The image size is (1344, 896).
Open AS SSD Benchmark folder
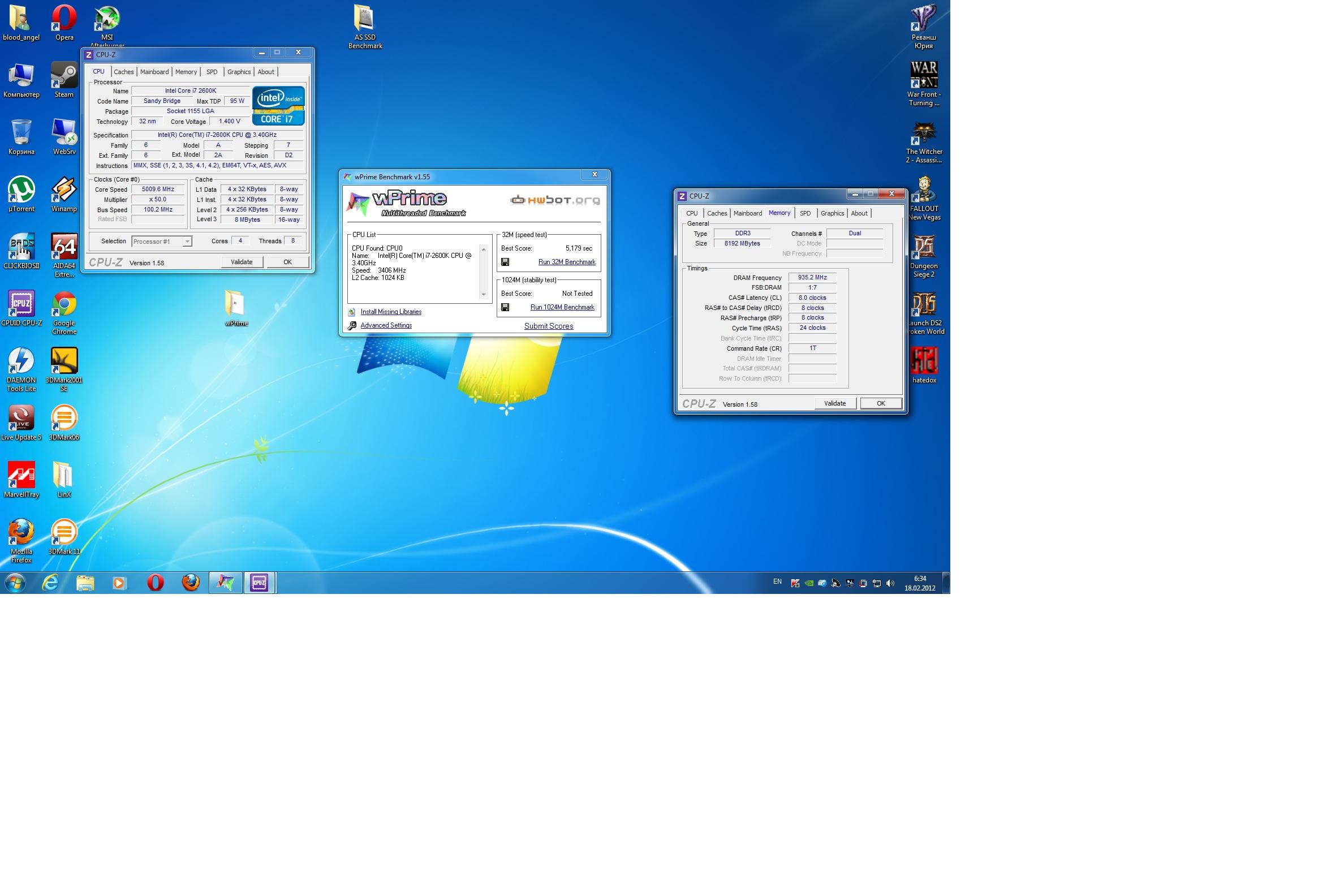(x=365, y=27)
